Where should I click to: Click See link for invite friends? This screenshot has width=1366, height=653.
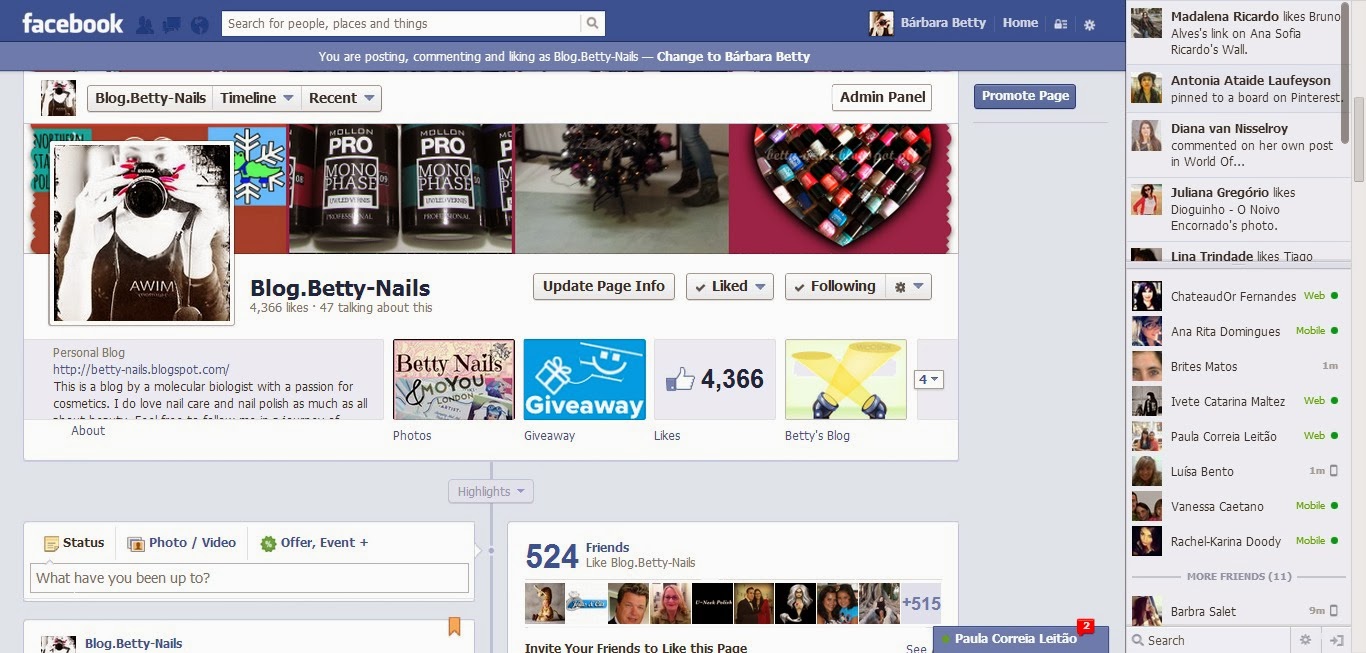(x=916, y=648)
